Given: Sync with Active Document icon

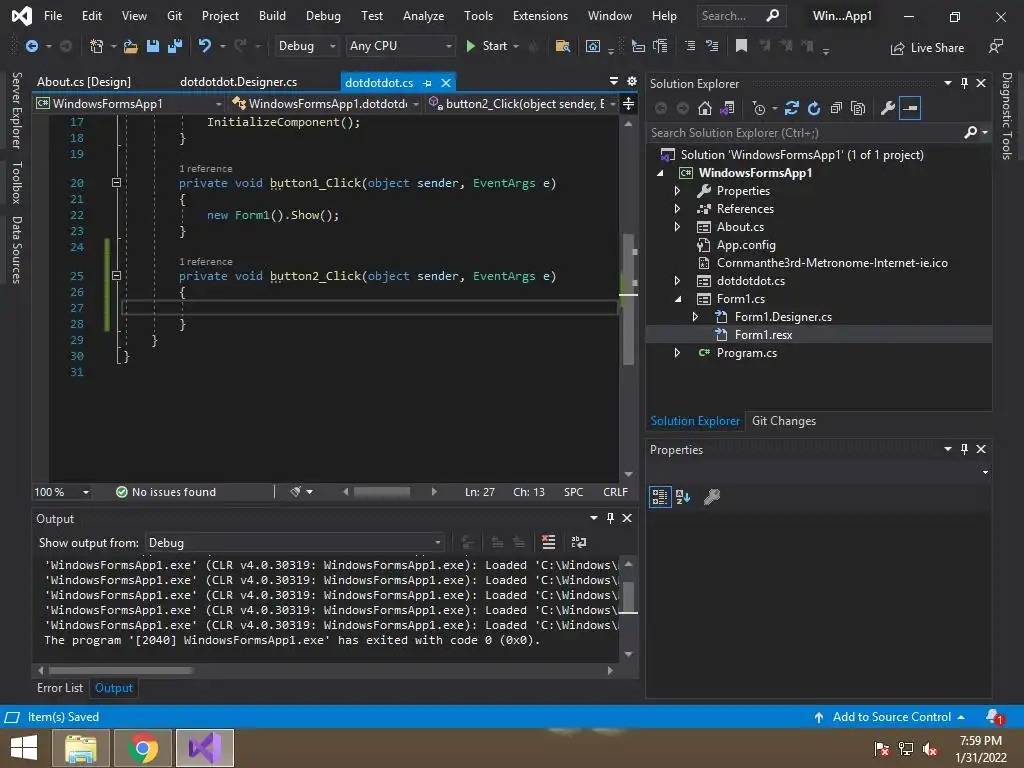Looking at the screenshot, I should (792, 108).
